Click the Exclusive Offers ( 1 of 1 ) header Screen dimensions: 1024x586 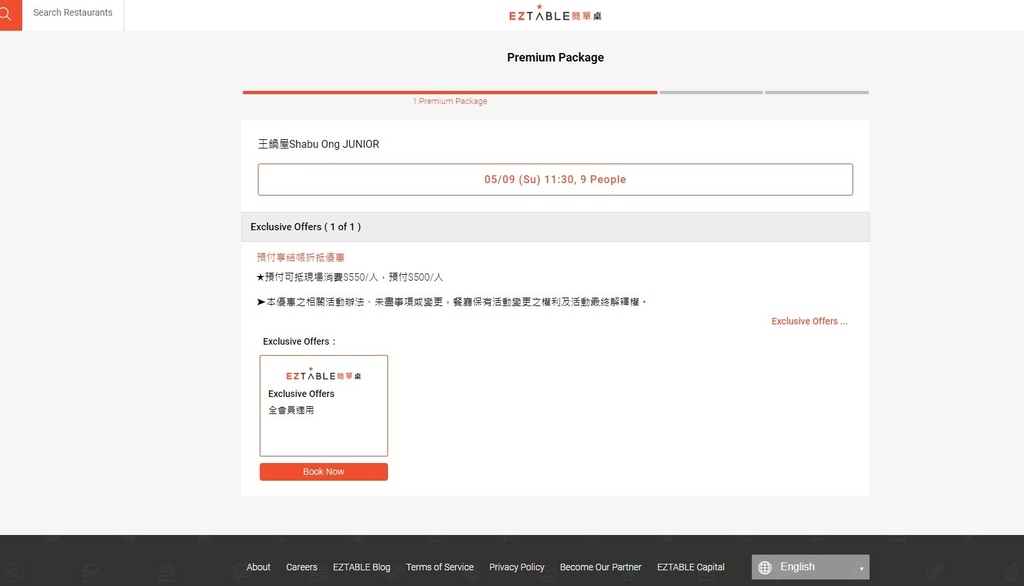555,227
